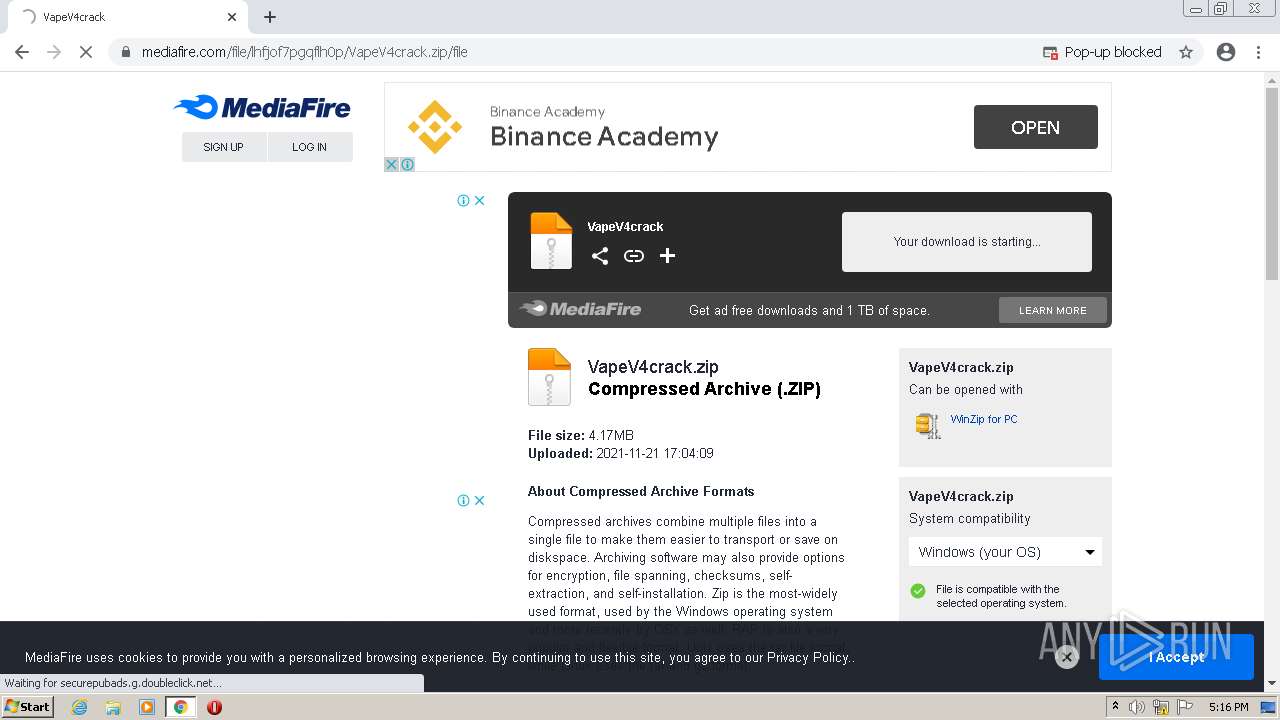Open the Privacy Policy link
This screenshot has width=1280, height=720.
(x=808, y=657)
